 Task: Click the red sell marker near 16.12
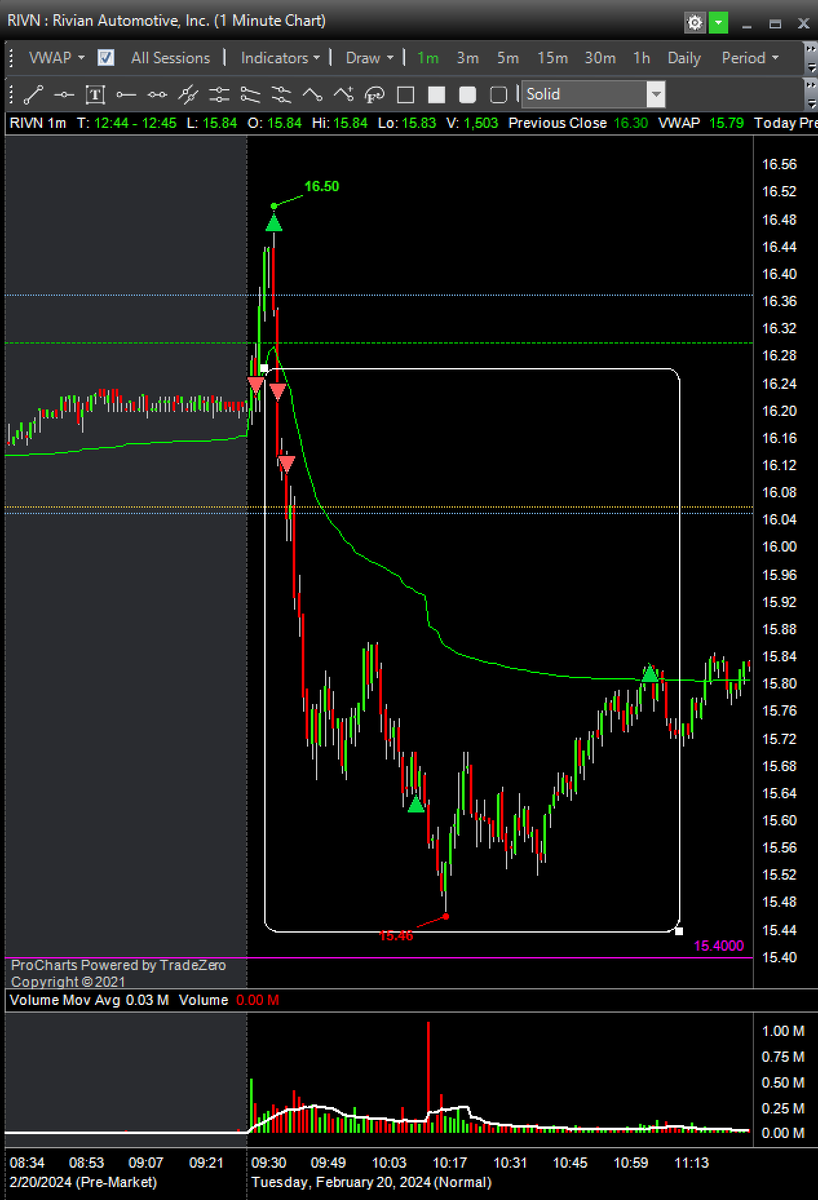click(286, 464)
